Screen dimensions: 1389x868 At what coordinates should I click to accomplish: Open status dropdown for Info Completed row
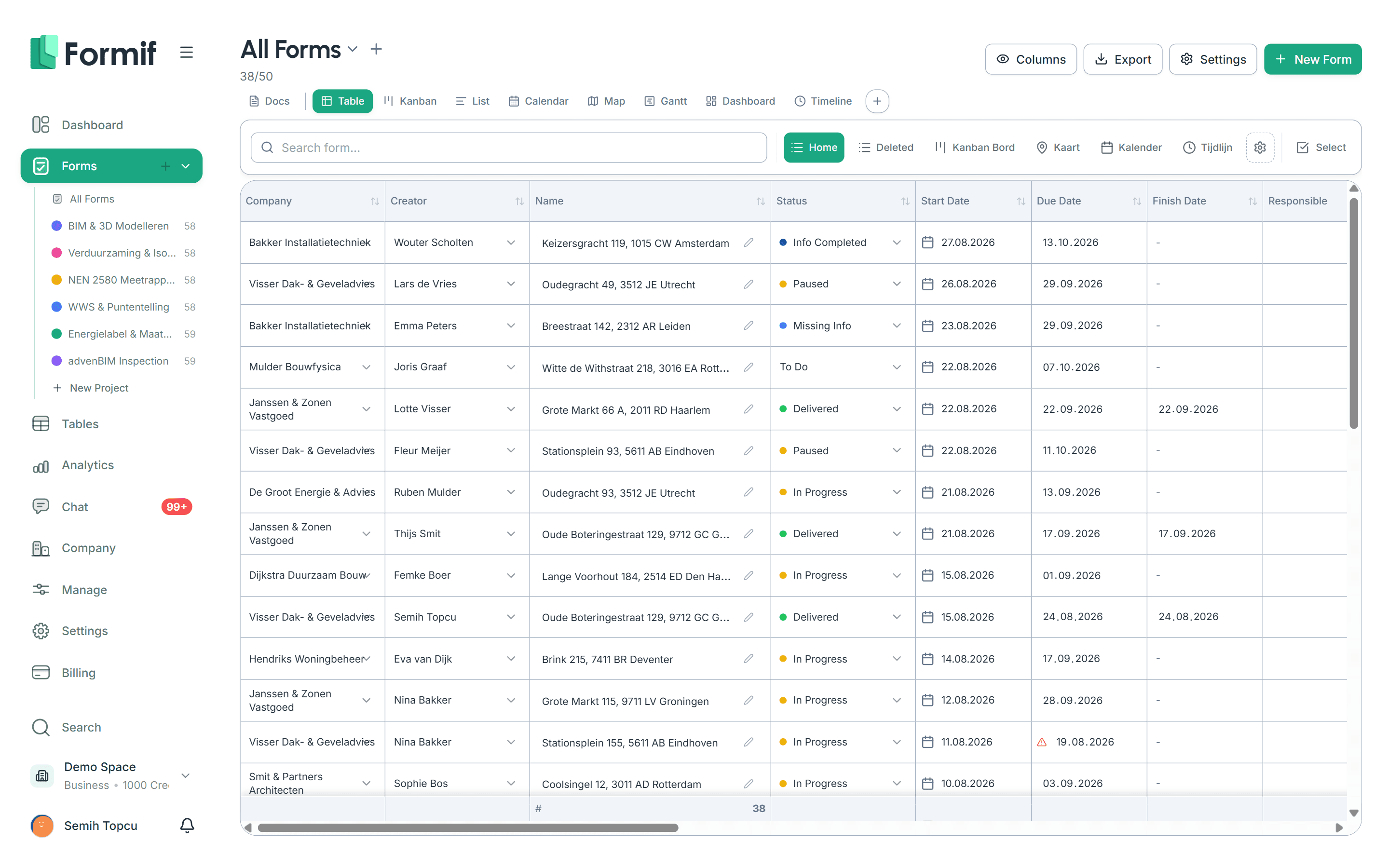coord(896,242)
